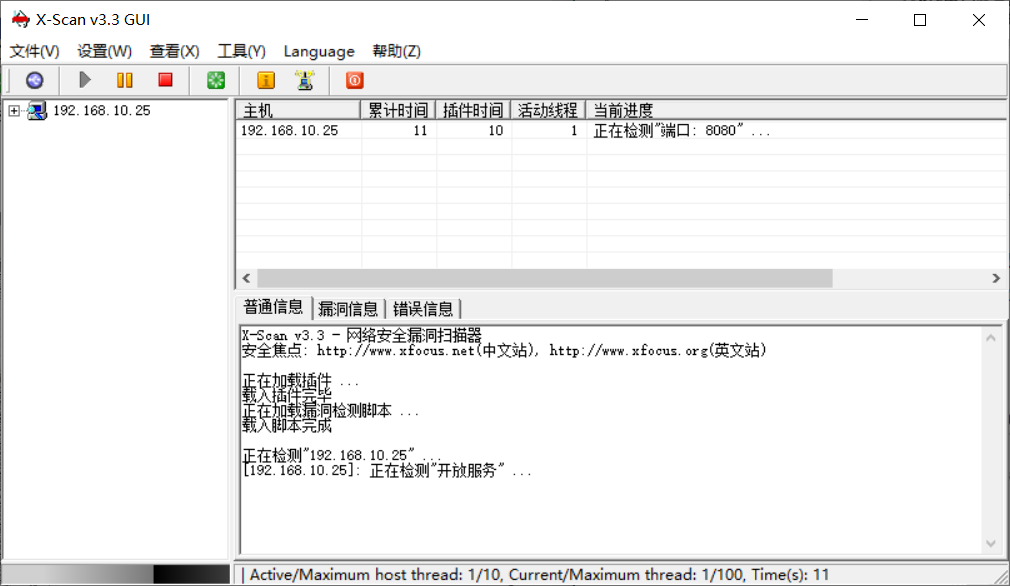Switch to the 漏洞信息 tab

348,307
